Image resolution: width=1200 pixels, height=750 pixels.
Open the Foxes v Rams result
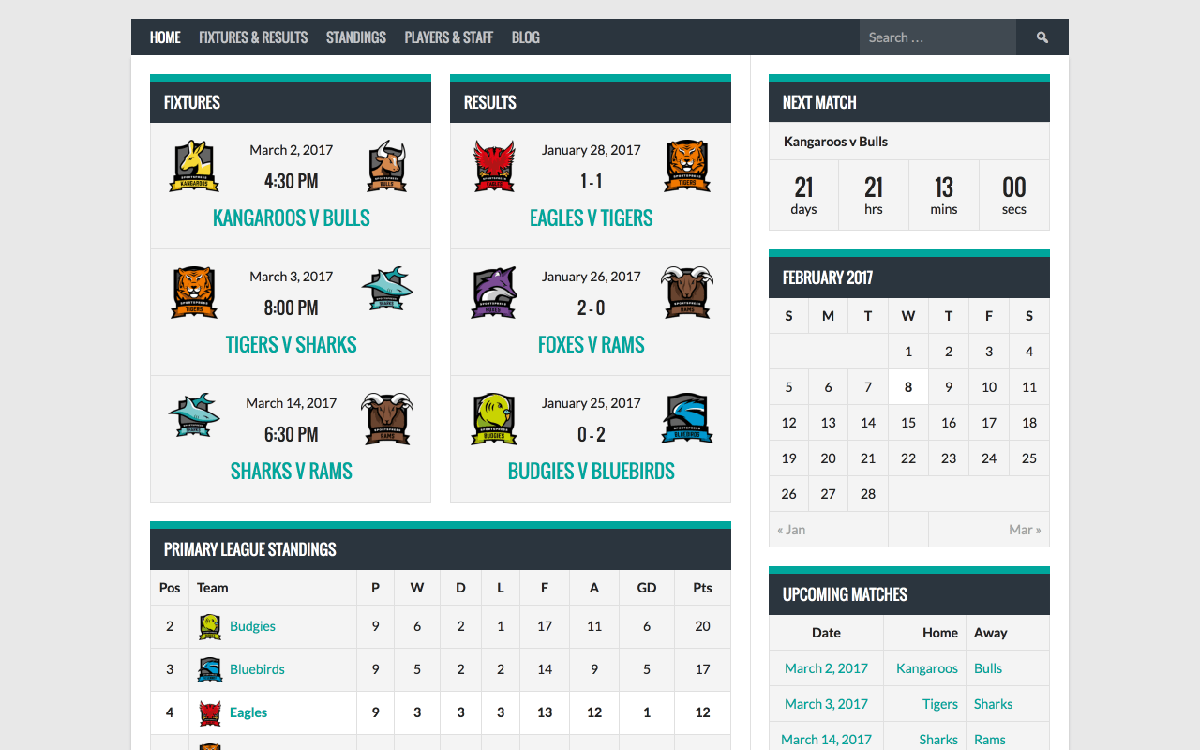coord(591,345)
